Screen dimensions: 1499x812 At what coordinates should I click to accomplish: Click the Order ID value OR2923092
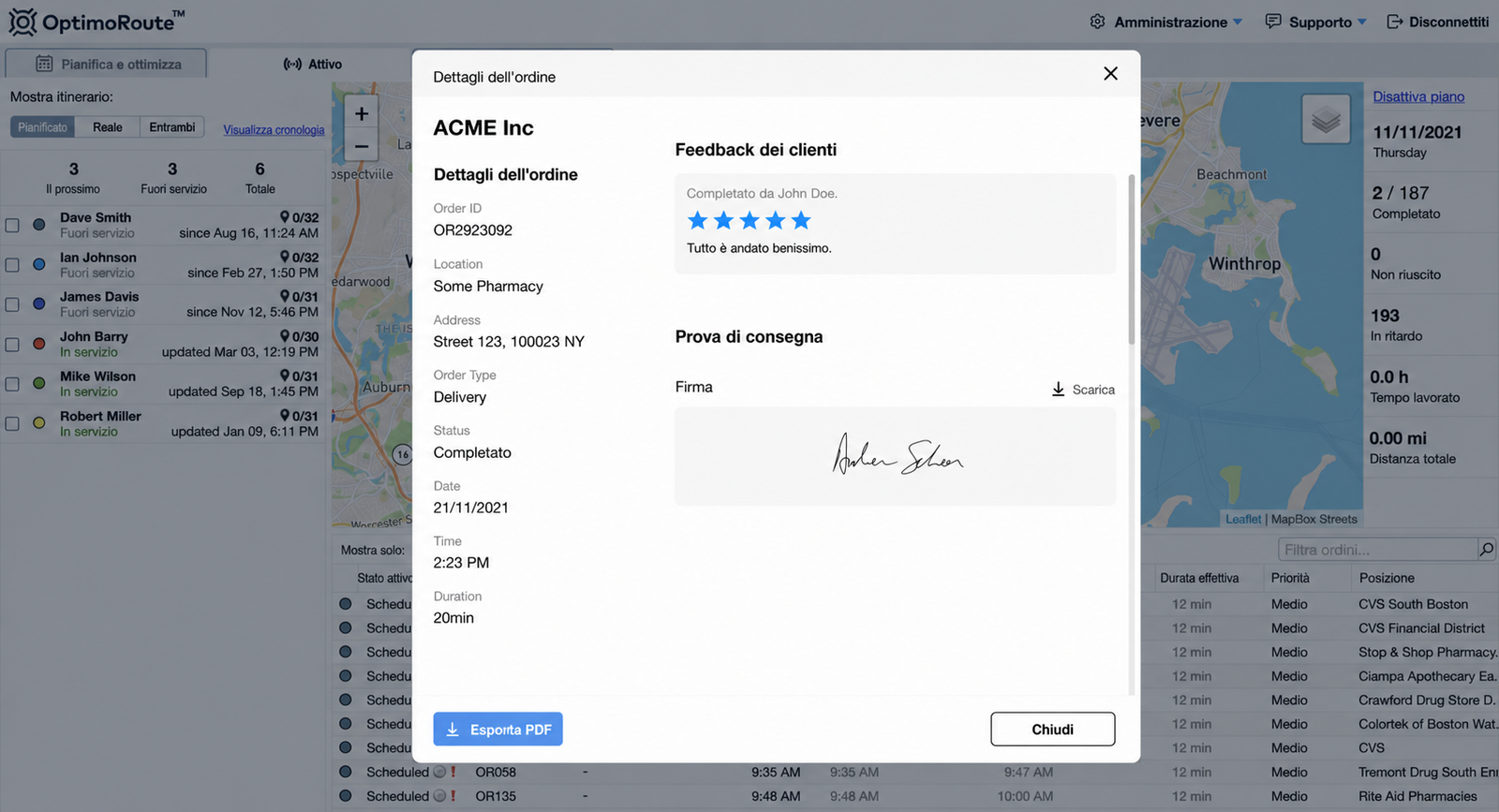(473, 230)
